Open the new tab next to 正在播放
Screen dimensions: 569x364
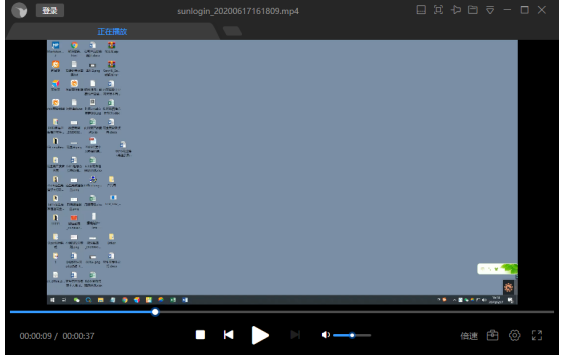pyautogui.click(x=232, y=31)
